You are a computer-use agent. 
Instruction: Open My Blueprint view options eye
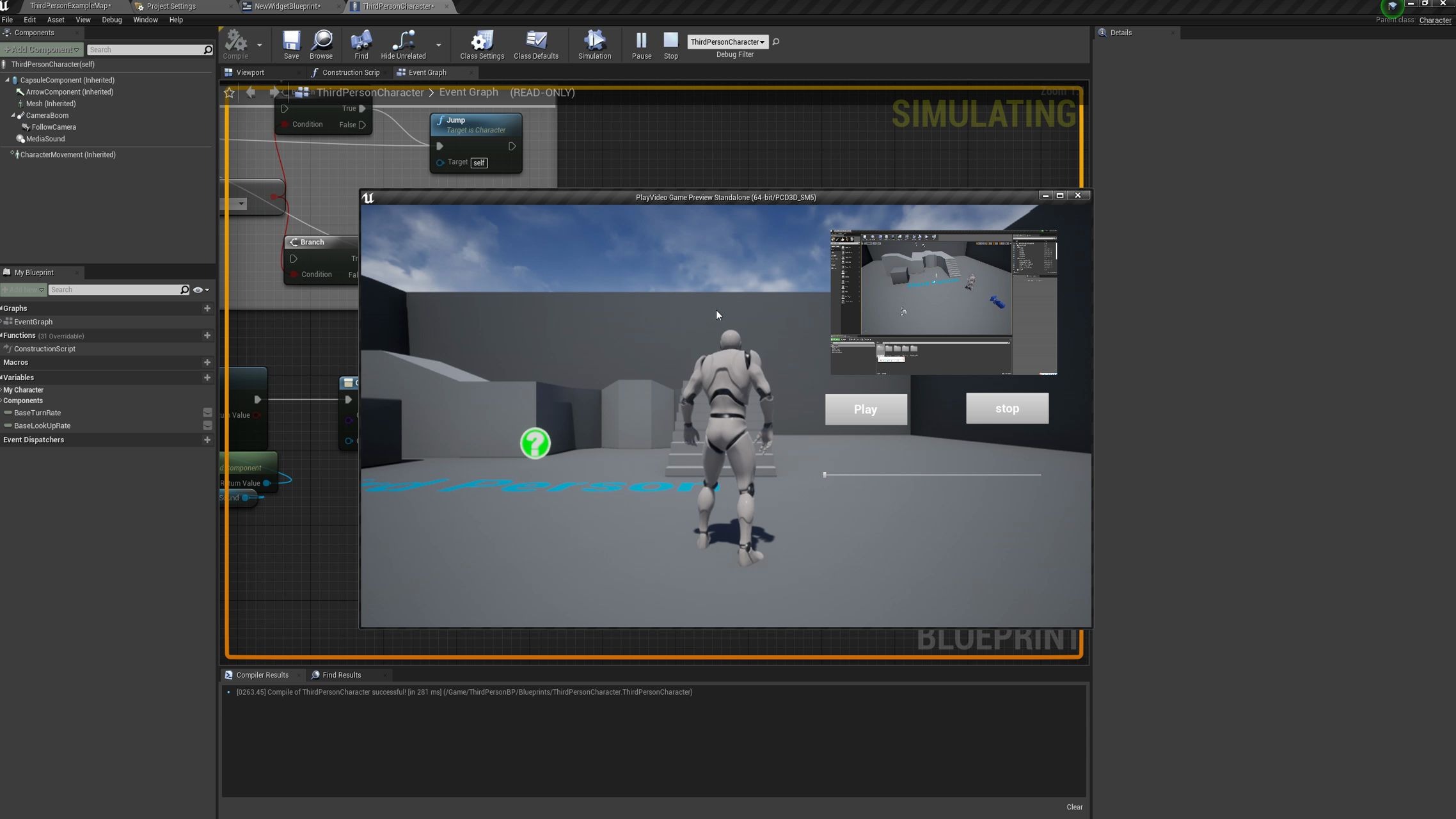tap(201, 290)
